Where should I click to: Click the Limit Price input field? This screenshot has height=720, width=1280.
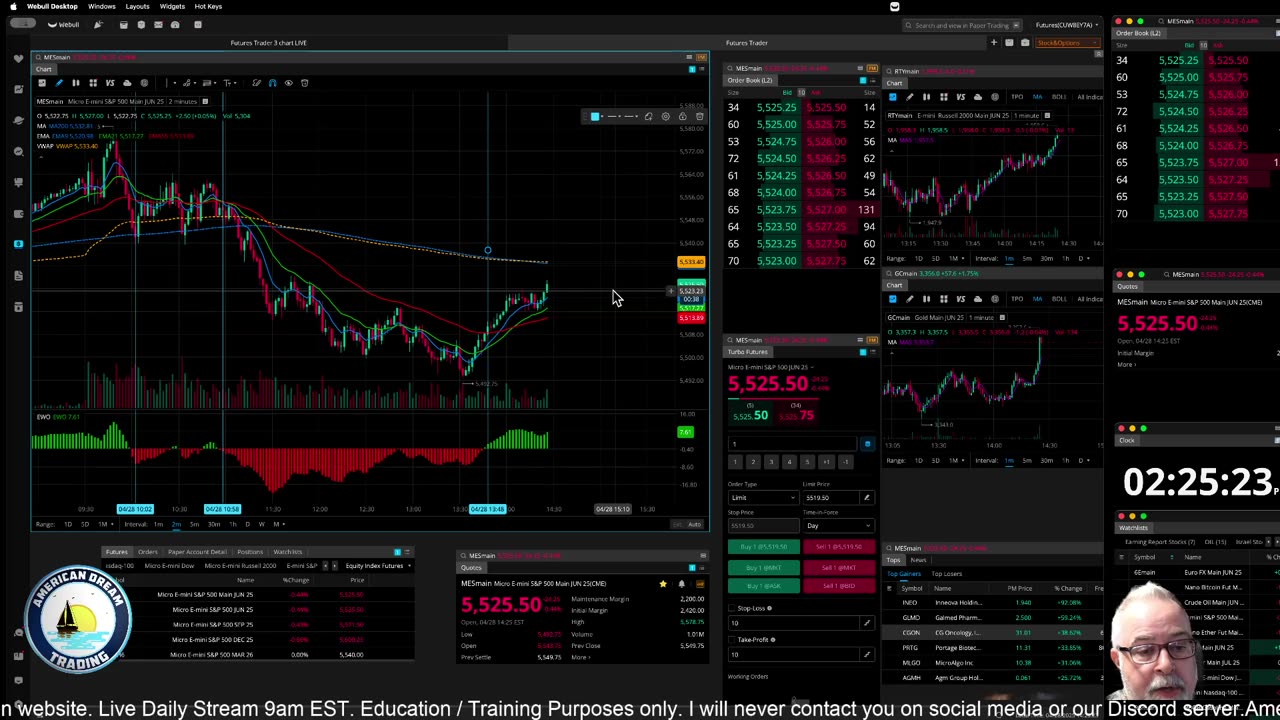click(831, 497)
